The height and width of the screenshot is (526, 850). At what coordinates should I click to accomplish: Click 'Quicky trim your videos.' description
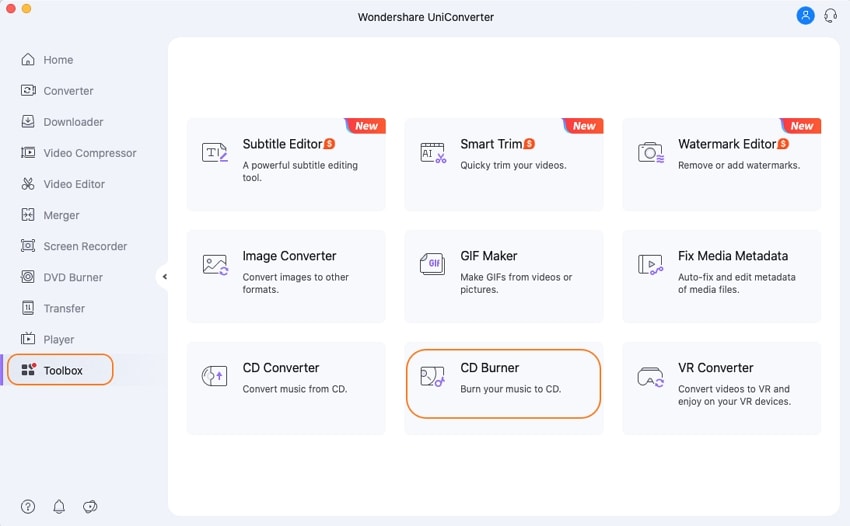(513, 165)
